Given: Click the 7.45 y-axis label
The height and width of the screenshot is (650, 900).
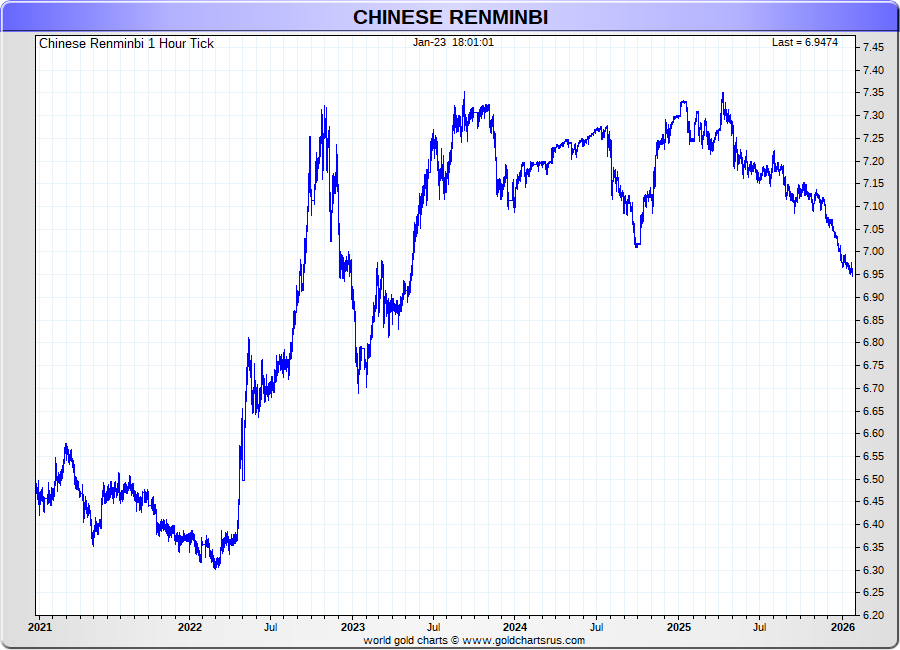Looking at the screenshot, I should tap(873, 48).
